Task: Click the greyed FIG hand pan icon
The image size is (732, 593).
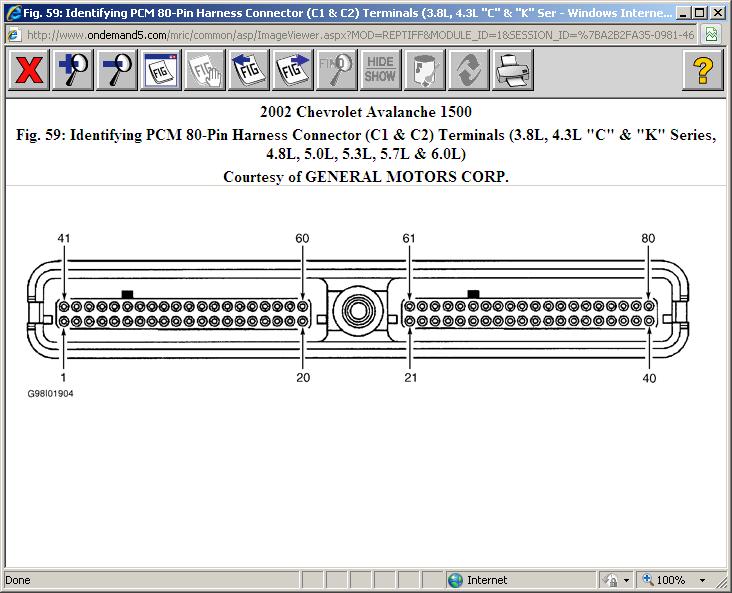Action: click(205, 70)
